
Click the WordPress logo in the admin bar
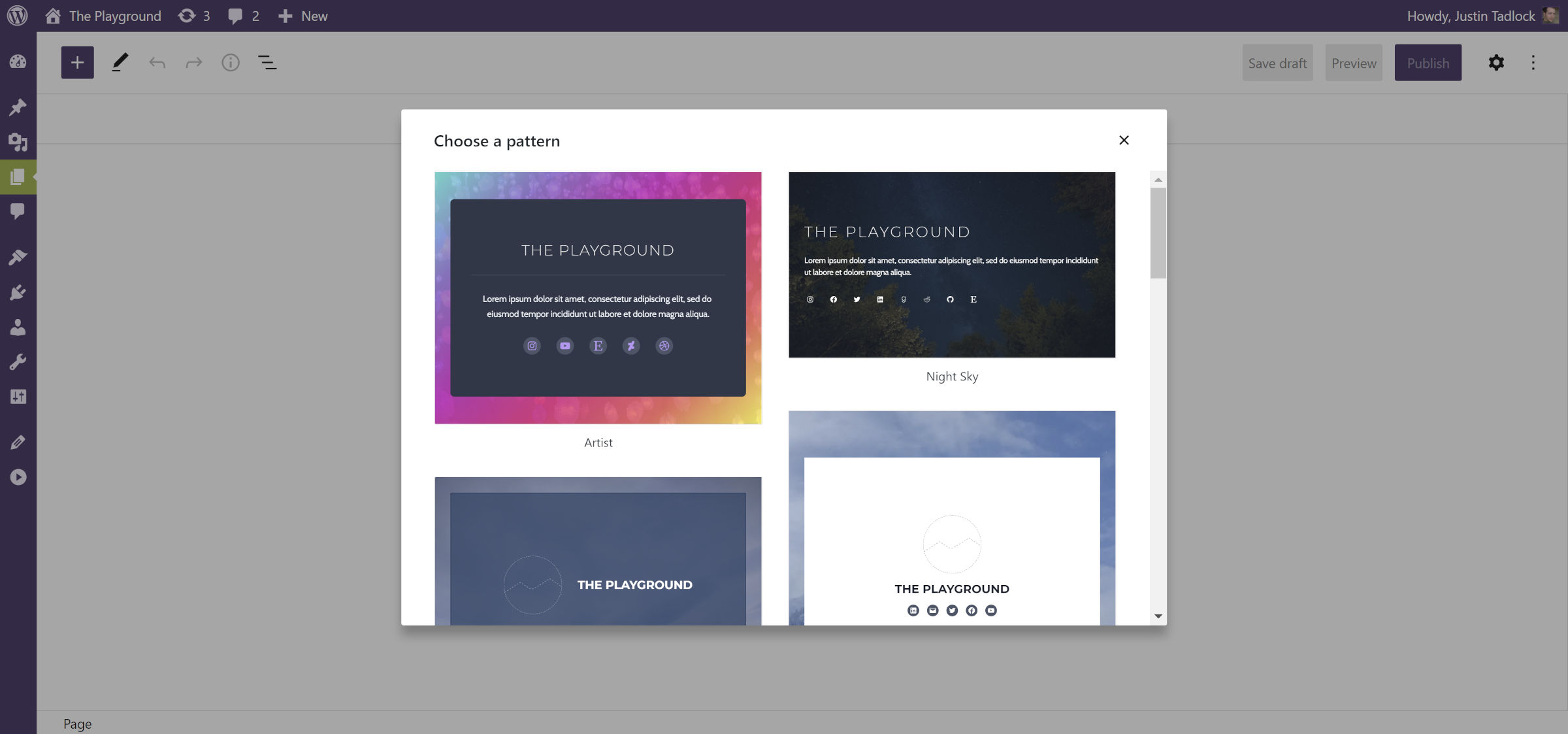pyautogui.click(x=18, y=15)
